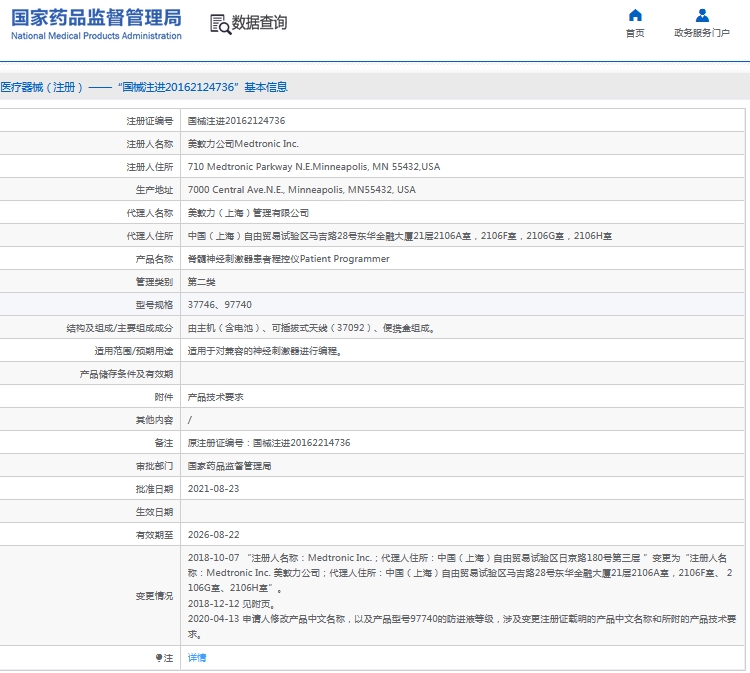Click the 结构及组成/主要组成成分 label

tap(120, 328)
